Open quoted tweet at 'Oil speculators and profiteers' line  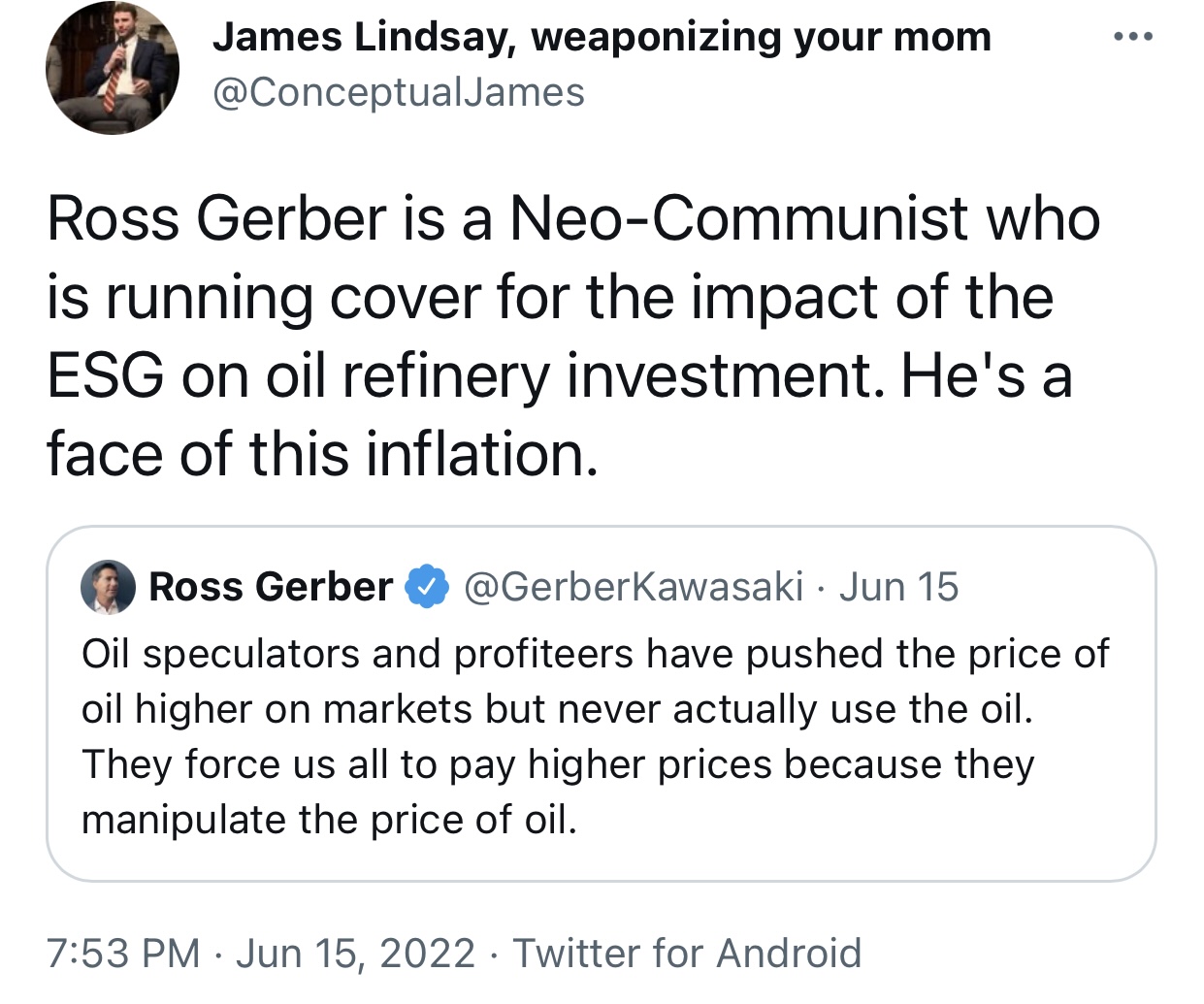pos(595,654)
